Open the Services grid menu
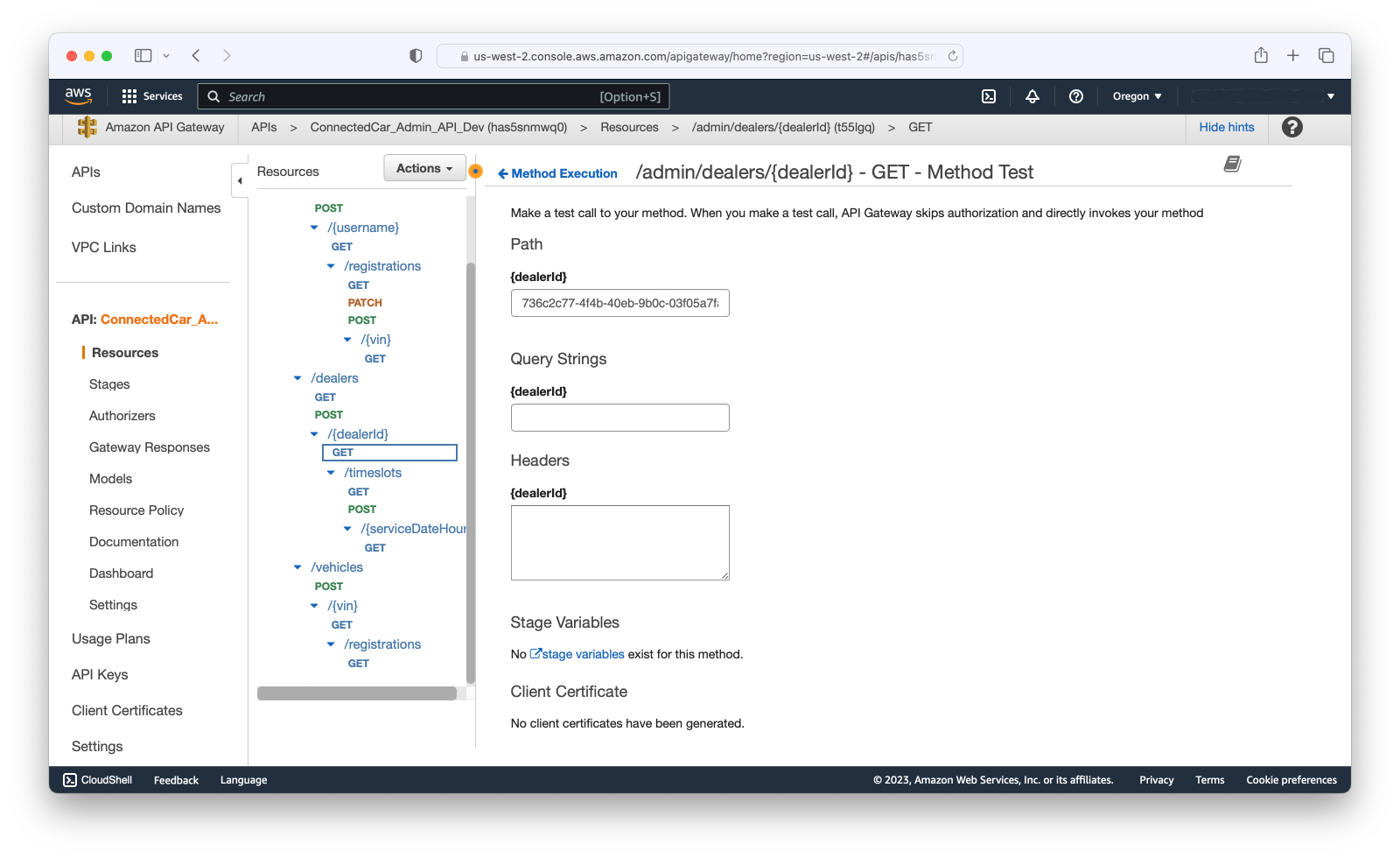1400x858 pixels. pos(152,96)
